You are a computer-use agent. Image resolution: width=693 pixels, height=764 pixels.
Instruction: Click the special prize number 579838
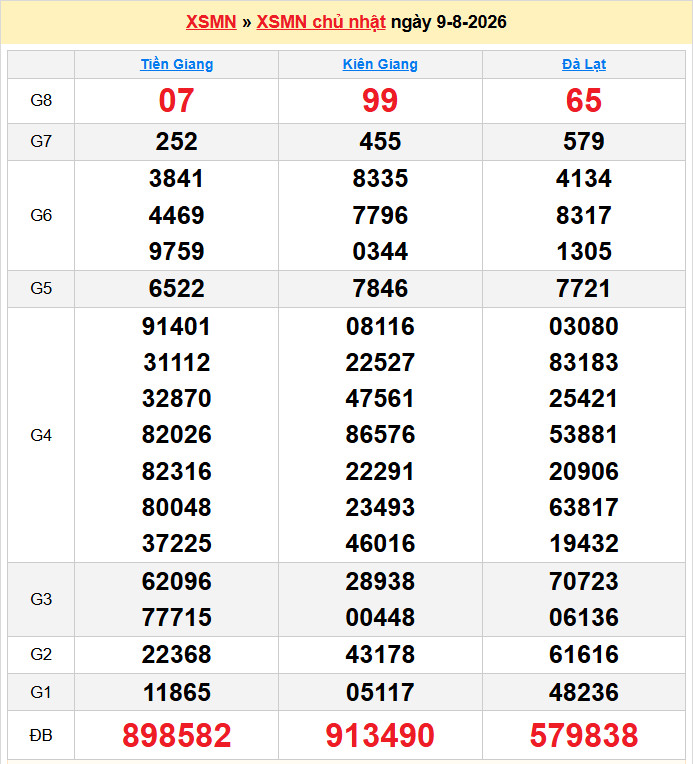(x=584, y=735)
